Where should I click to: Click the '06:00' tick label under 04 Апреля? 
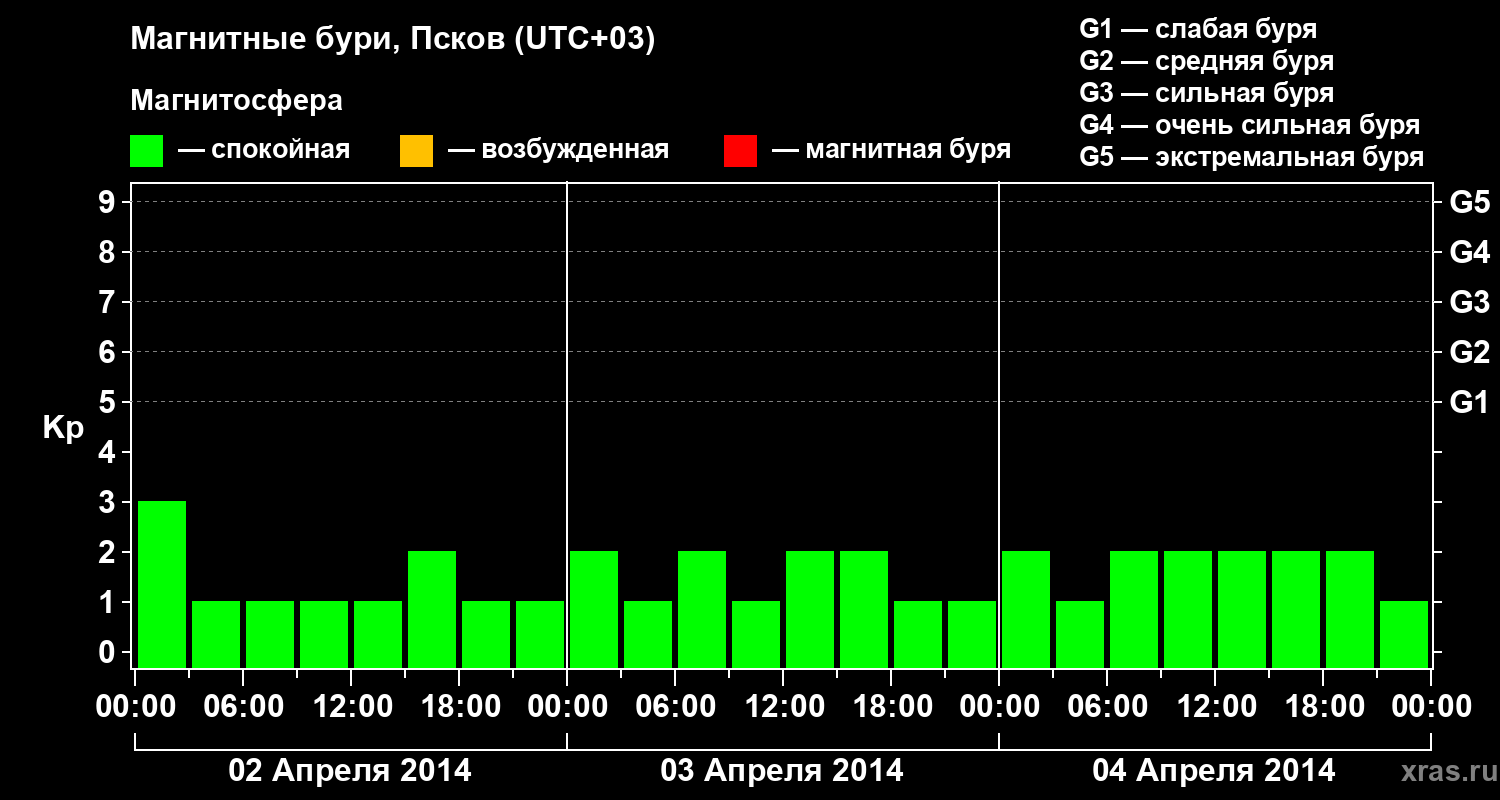click(x=1107, y=707)
